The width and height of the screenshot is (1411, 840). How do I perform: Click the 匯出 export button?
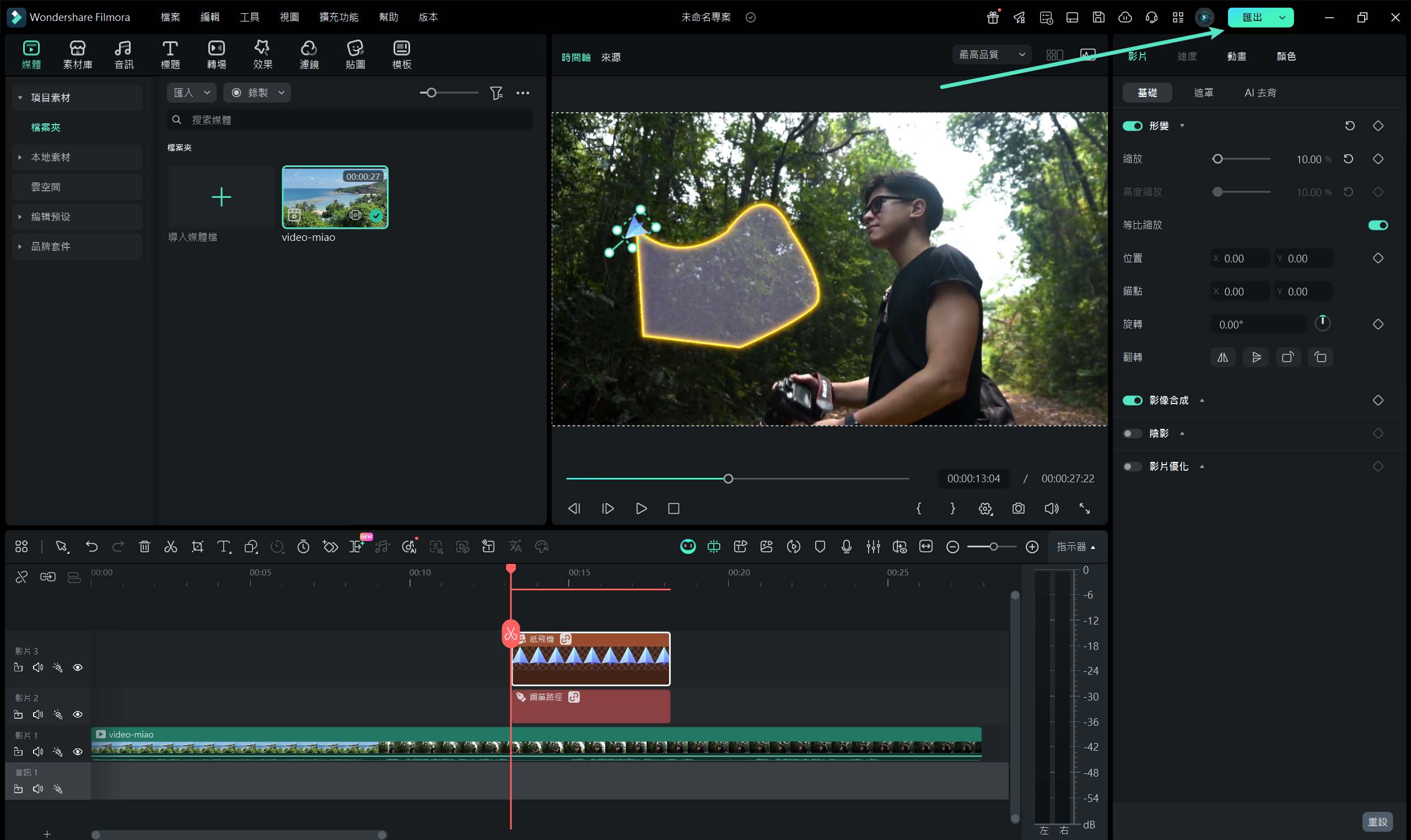pos(1252,17)
